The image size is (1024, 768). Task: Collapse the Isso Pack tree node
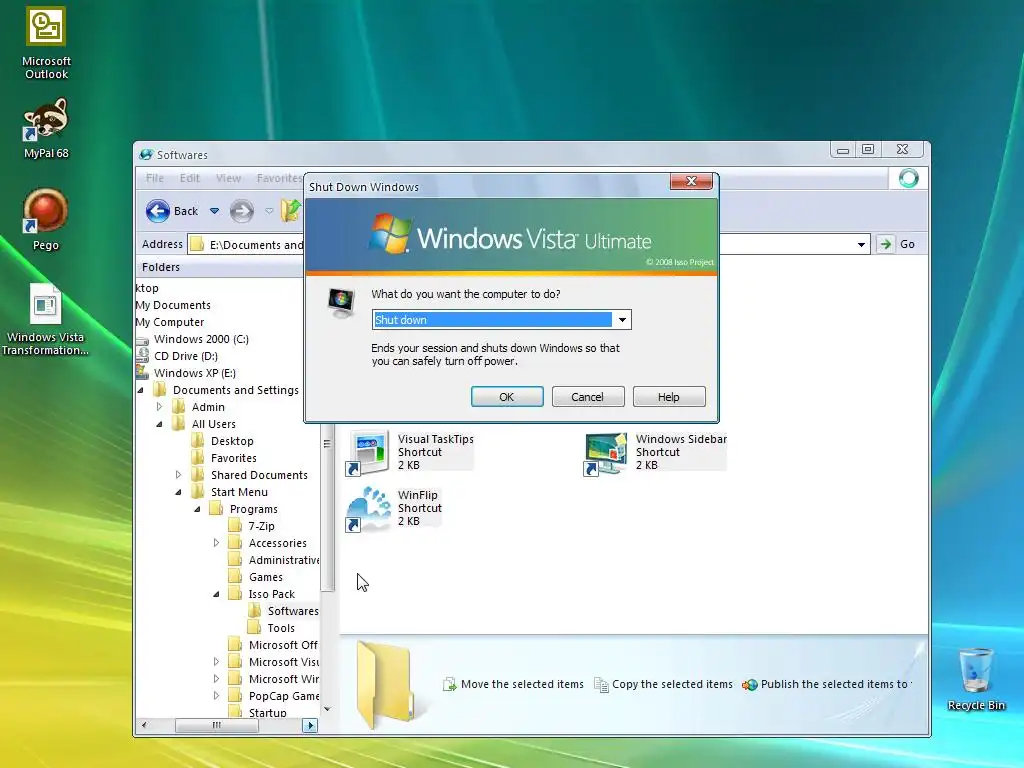pos(216,594)
